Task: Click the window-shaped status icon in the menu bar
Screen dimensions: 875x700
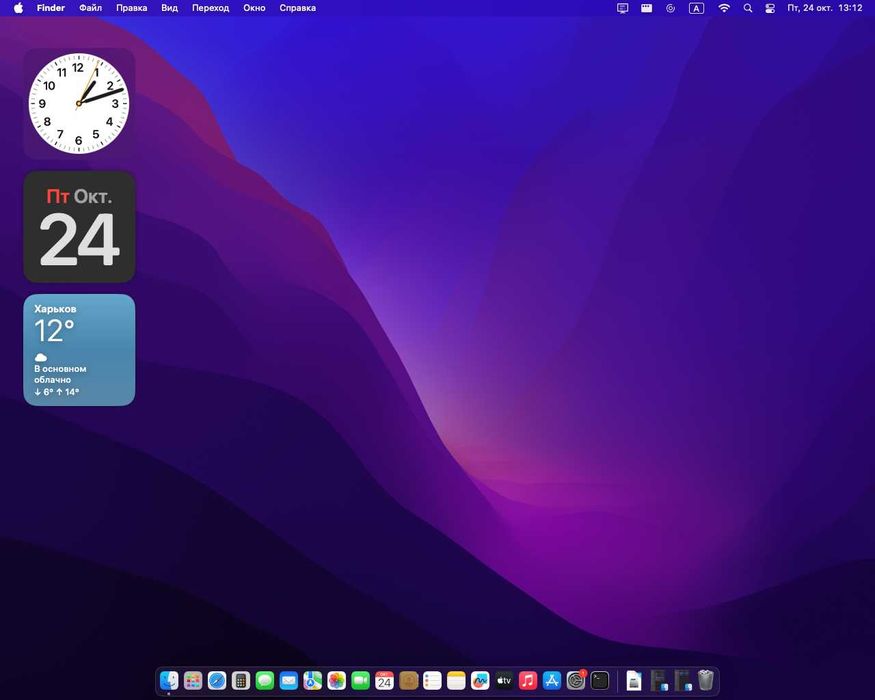Action: tap(646, 8)
